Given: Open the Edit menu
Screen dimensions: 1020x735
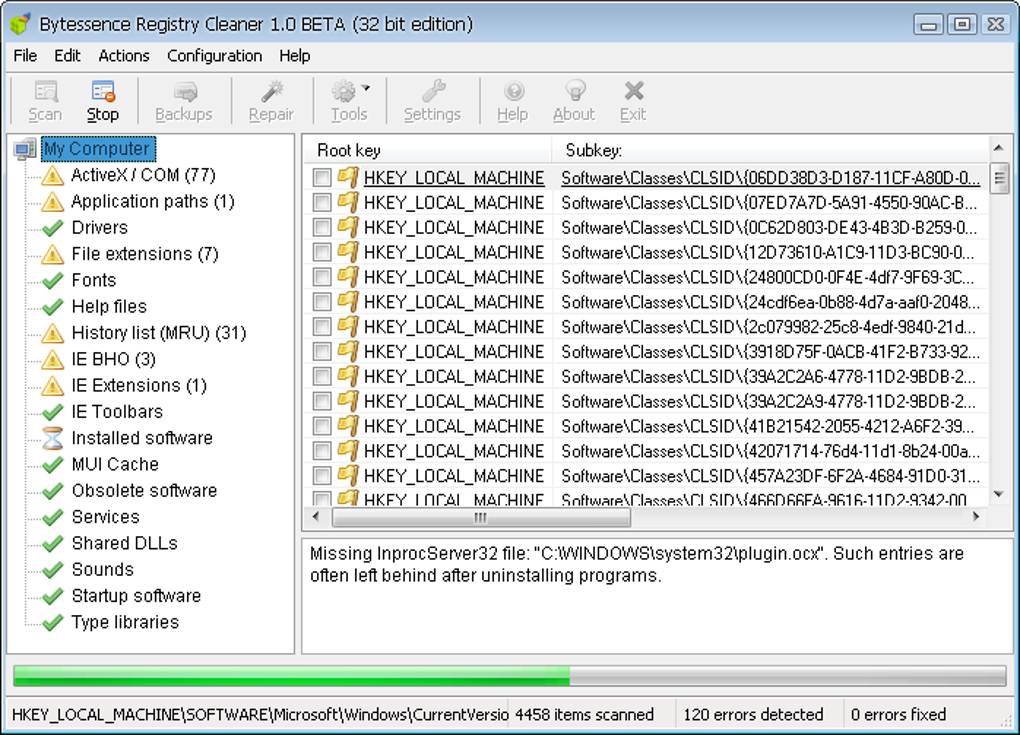Looking at the screenshot, I should [67, 56].
